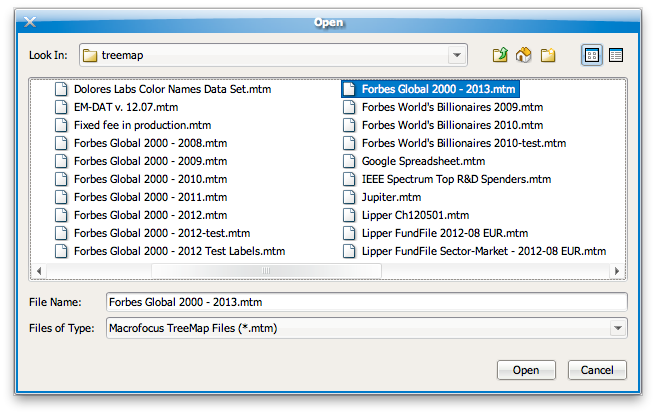Click the Home folder icon
Screen dimensions: 656x415
(523, 55)
